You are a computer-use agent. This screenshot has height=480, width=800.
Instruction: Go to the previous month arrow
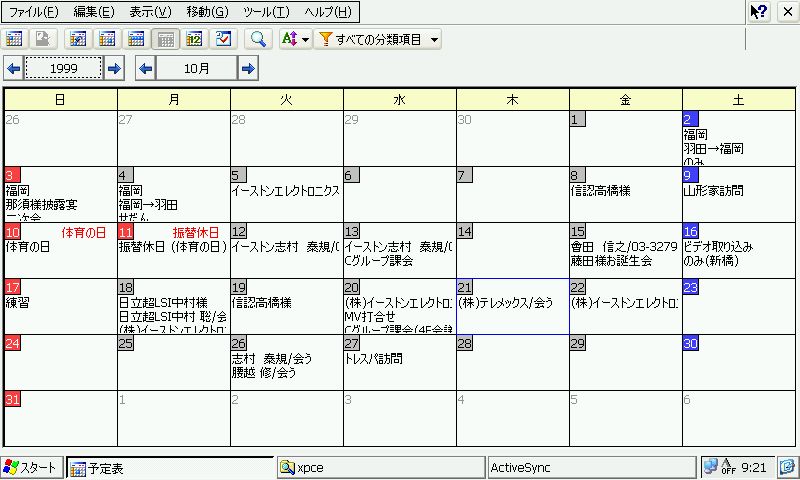click(x=145, y=68)
